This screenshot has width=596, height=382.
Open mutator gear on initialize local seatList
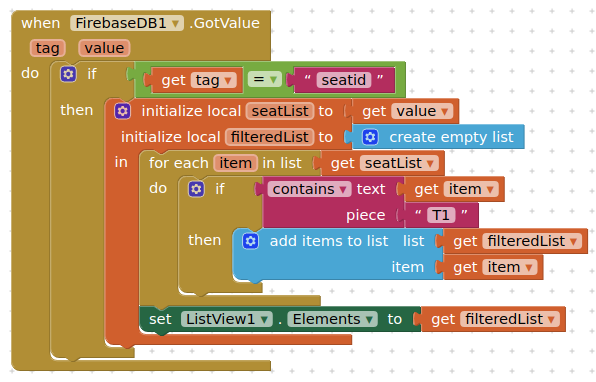(x=122, y=111)
